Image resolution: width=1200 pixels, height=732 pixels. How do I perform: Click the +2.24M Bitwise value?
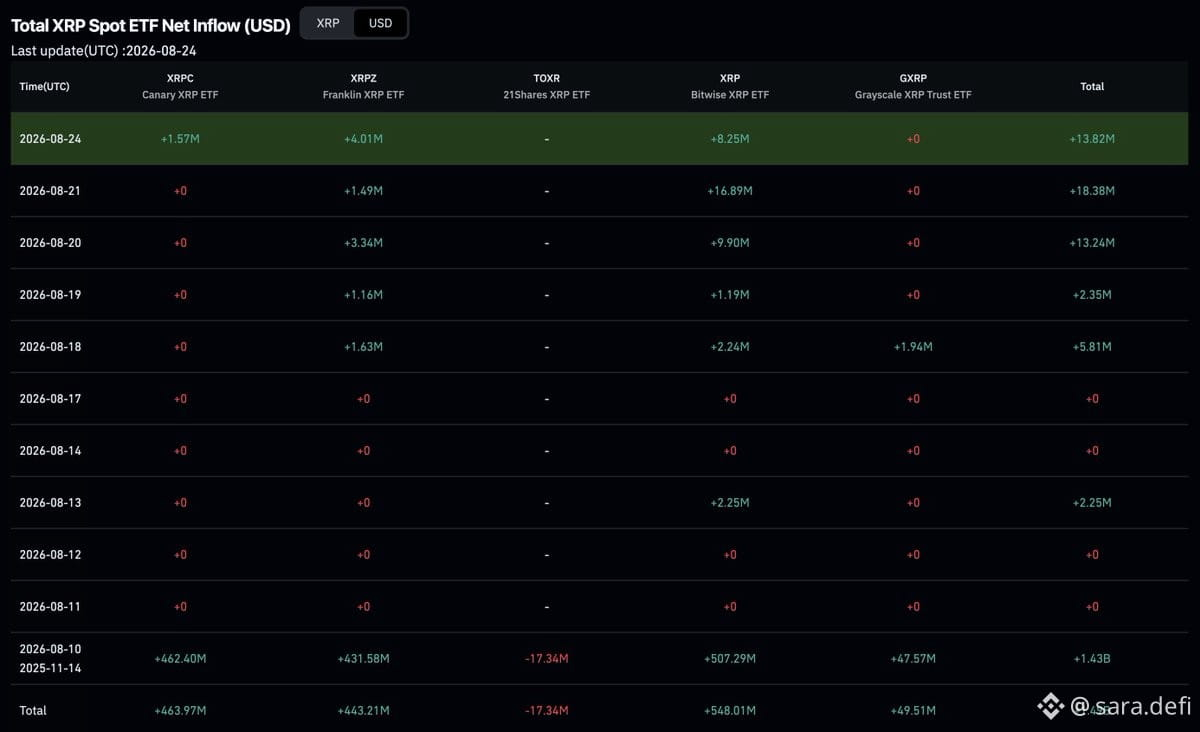pos(730,347)
